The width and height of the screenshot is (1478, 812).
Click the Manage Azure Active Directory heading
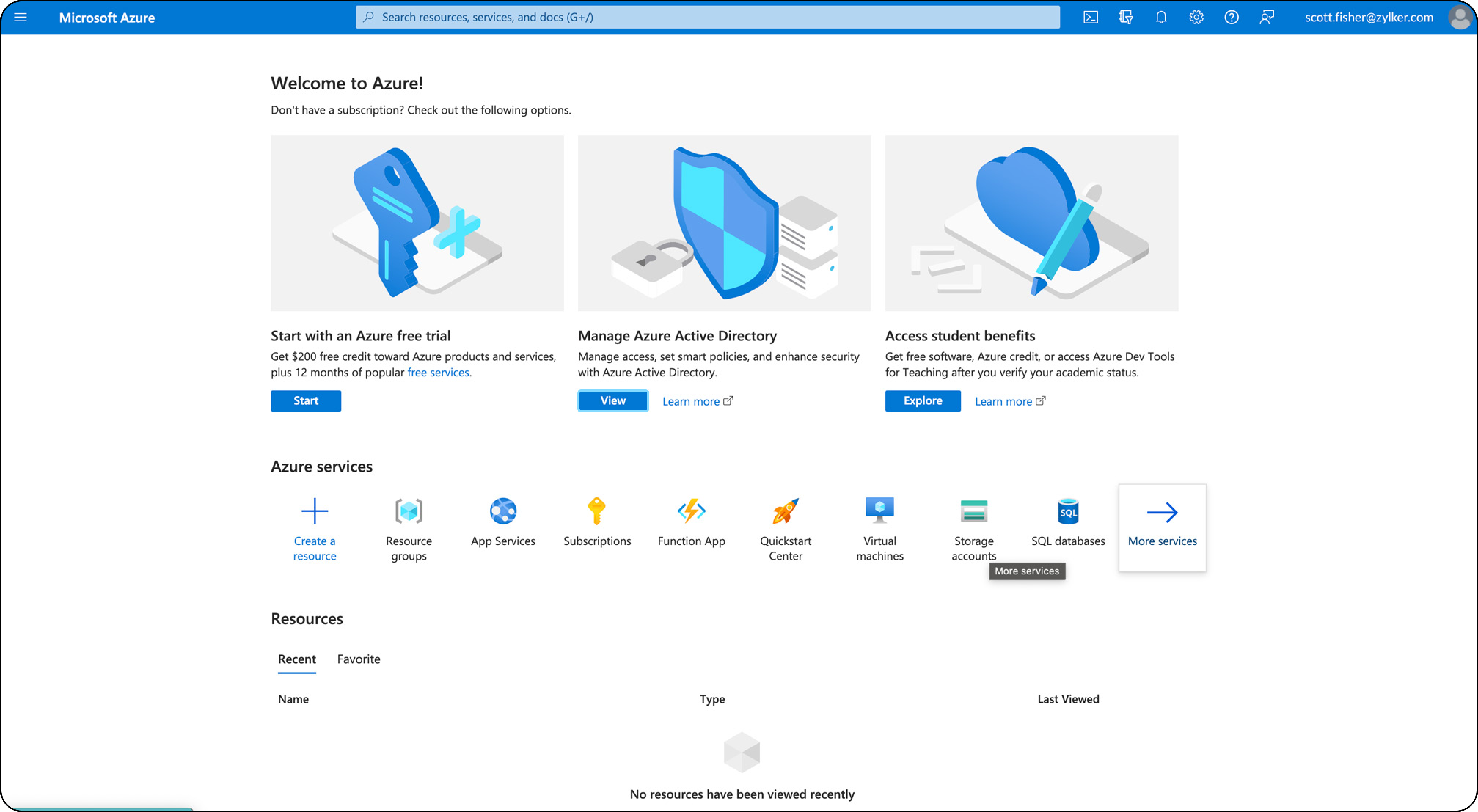click(677, 336)
